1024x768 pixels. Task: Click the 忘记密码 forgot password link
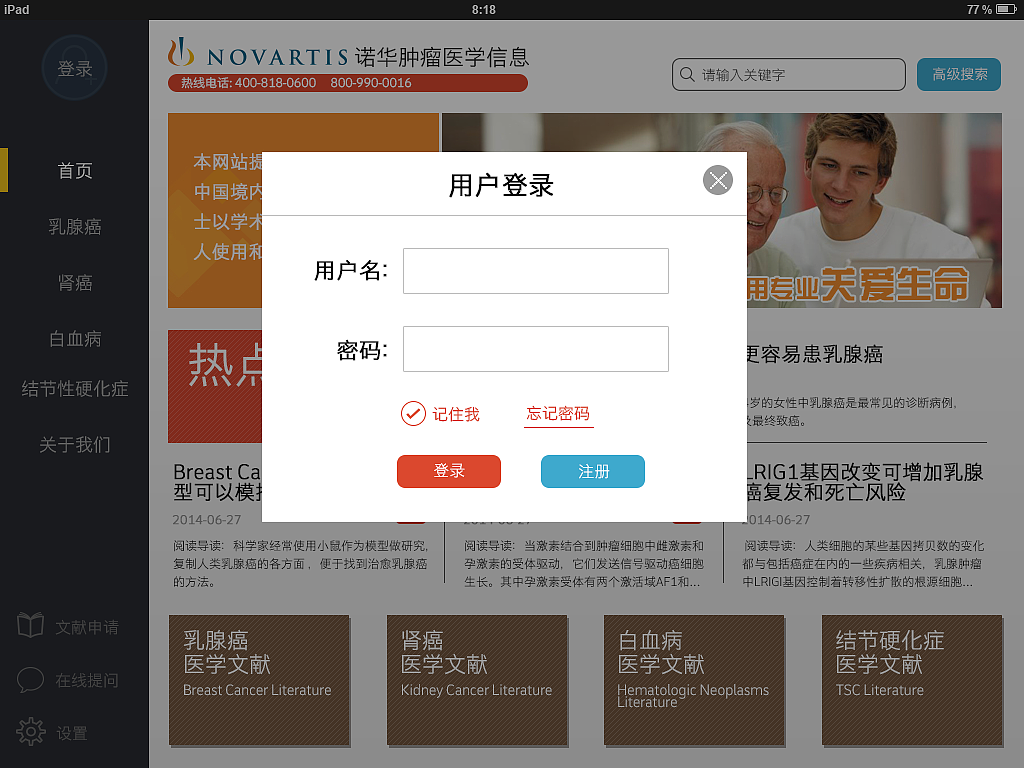tap(558, 413)
